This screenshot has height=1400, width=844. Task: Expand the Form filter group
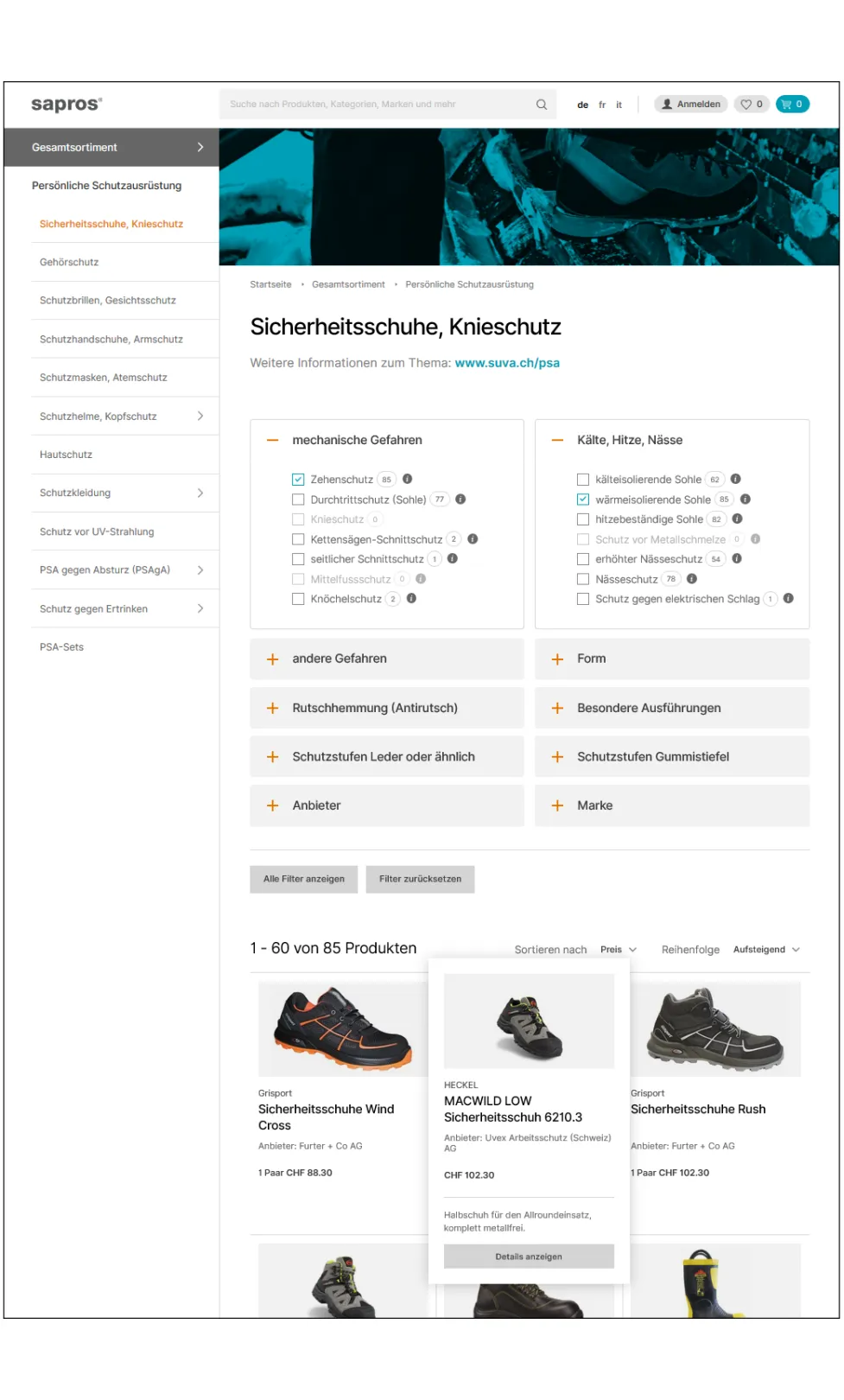click(x=672, y=659)
